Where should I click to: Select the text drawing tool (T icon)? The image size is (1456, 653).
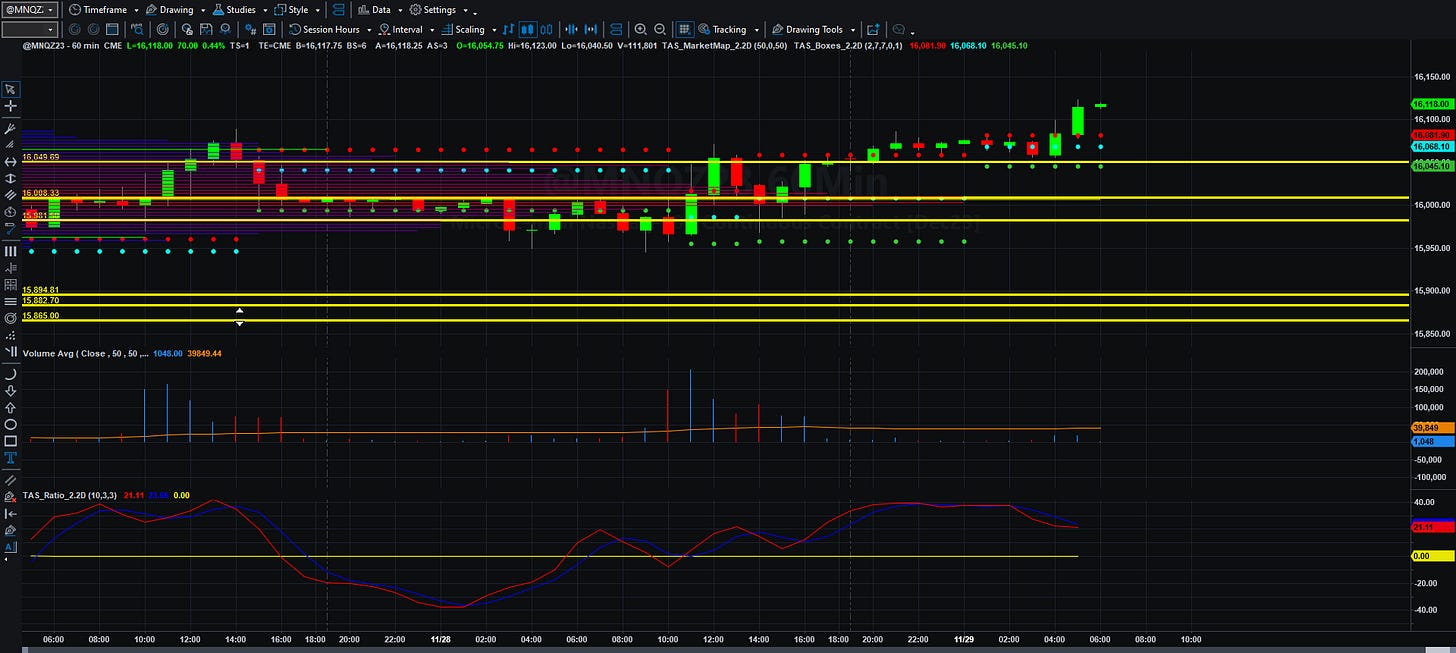pos(10,457)
